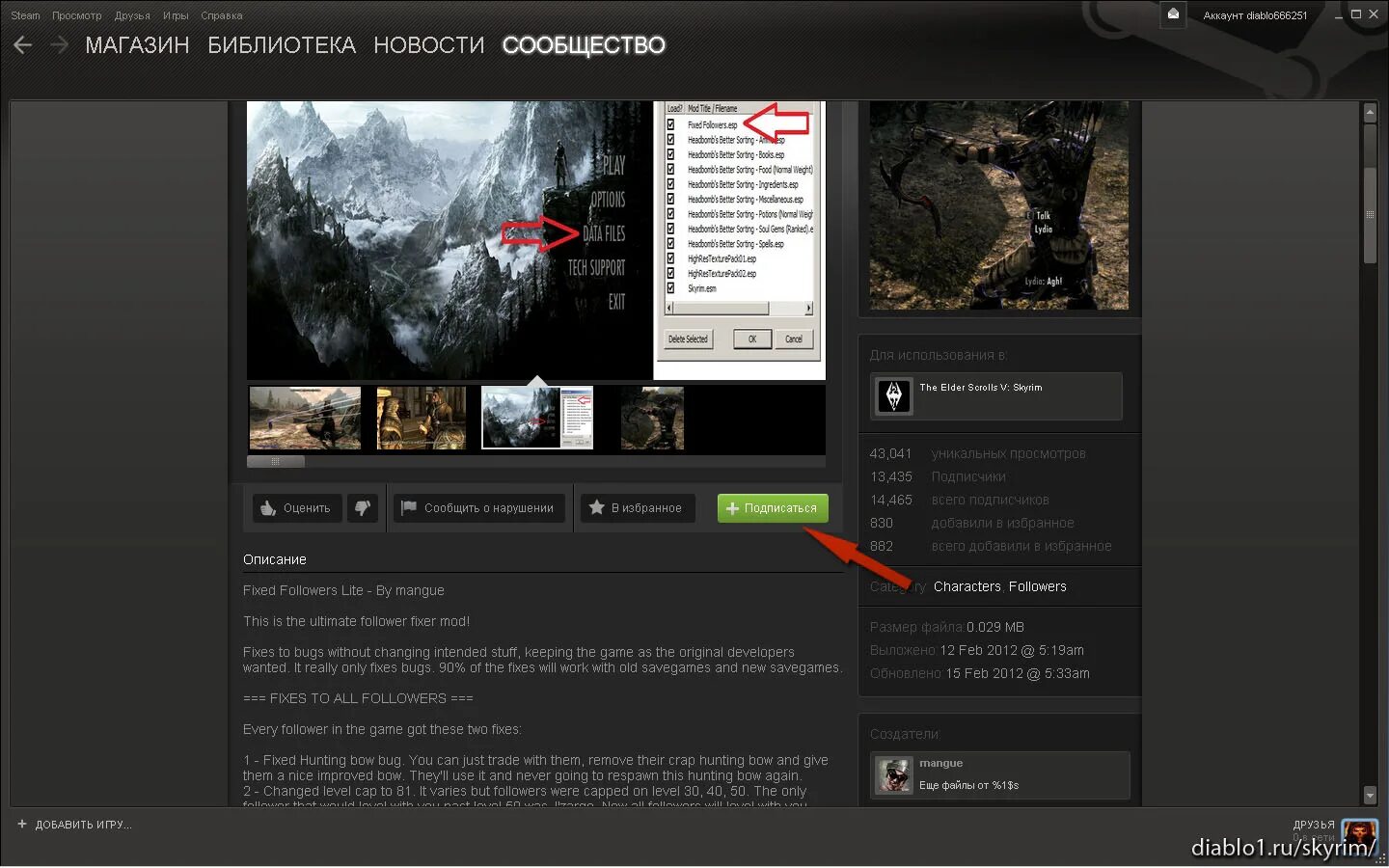Open the Справка menu
This screenshot has height=868, width=1389.
[x=222, y=15]
